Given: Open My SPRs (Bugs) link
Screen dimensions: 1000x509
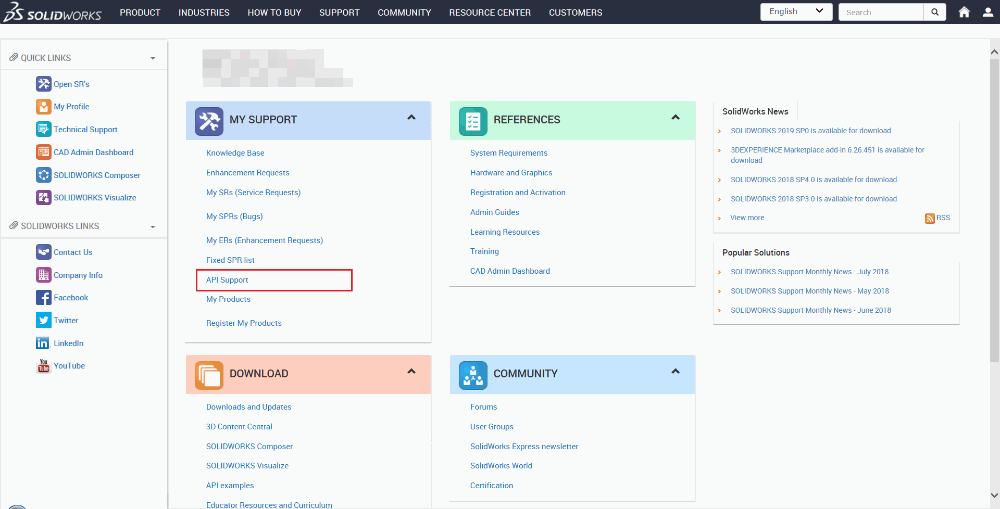Looking at the screenshot, I should tap(234, 216).
